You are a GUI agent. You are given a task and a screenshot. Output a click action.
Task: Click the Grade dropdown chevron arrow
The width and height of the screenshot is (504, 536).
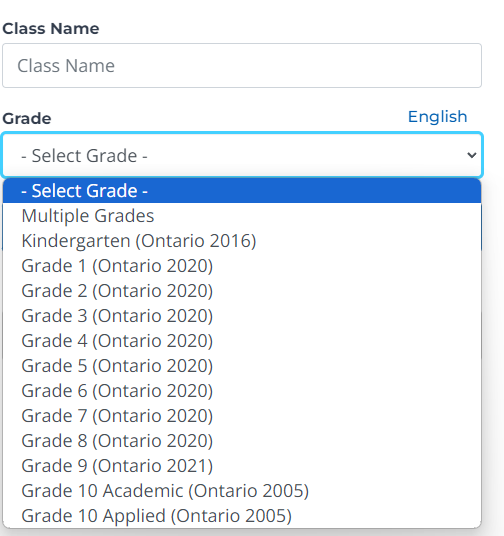pyautogui.click(x=472, y=155)
